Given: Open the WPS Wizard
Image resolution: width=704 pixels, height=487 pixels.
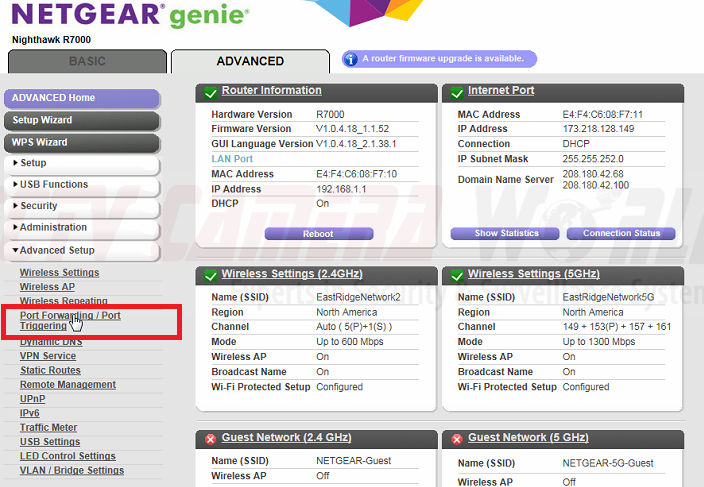Looking at the screenshot, I should [82, 142].
